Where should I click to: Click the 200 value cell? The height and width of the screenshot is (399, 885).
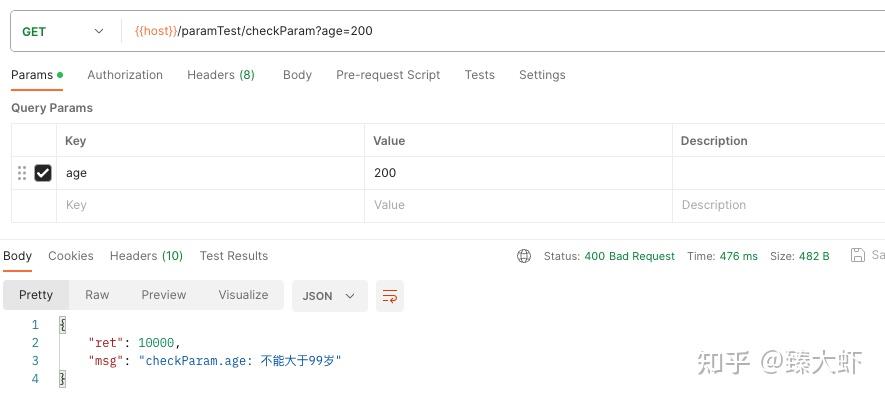pos(518,173)
